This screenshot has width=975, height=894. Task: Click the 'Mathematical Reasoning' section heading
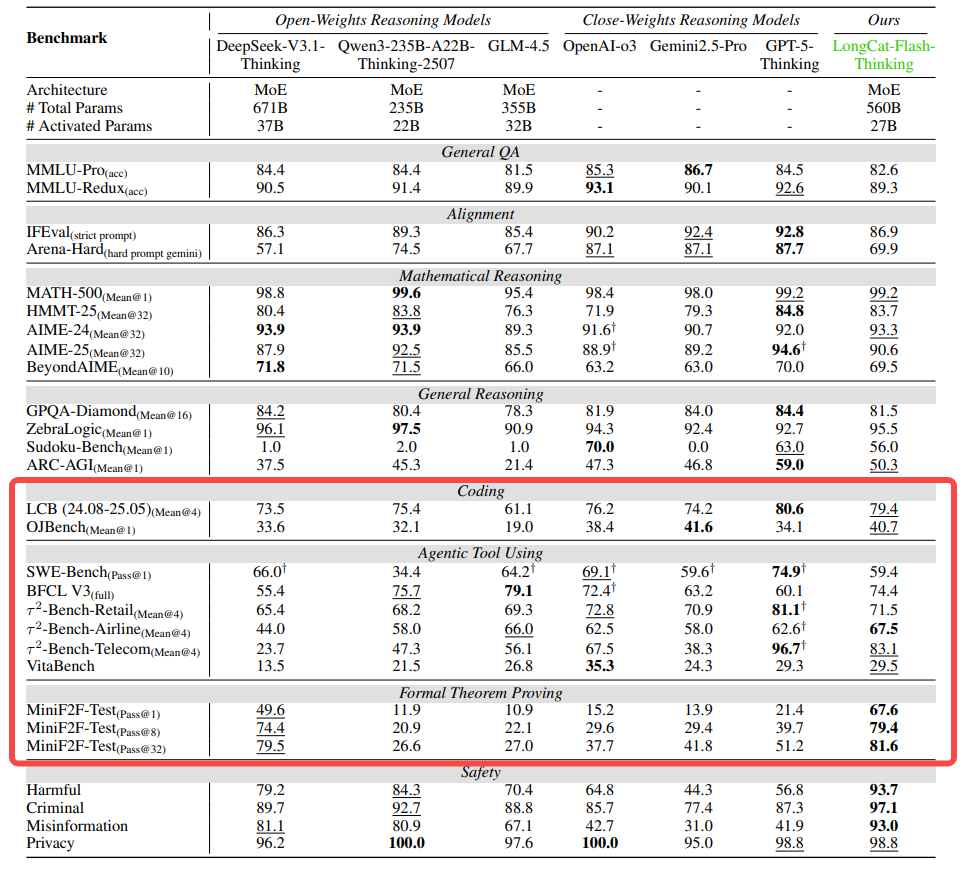[x=481, y=276]
